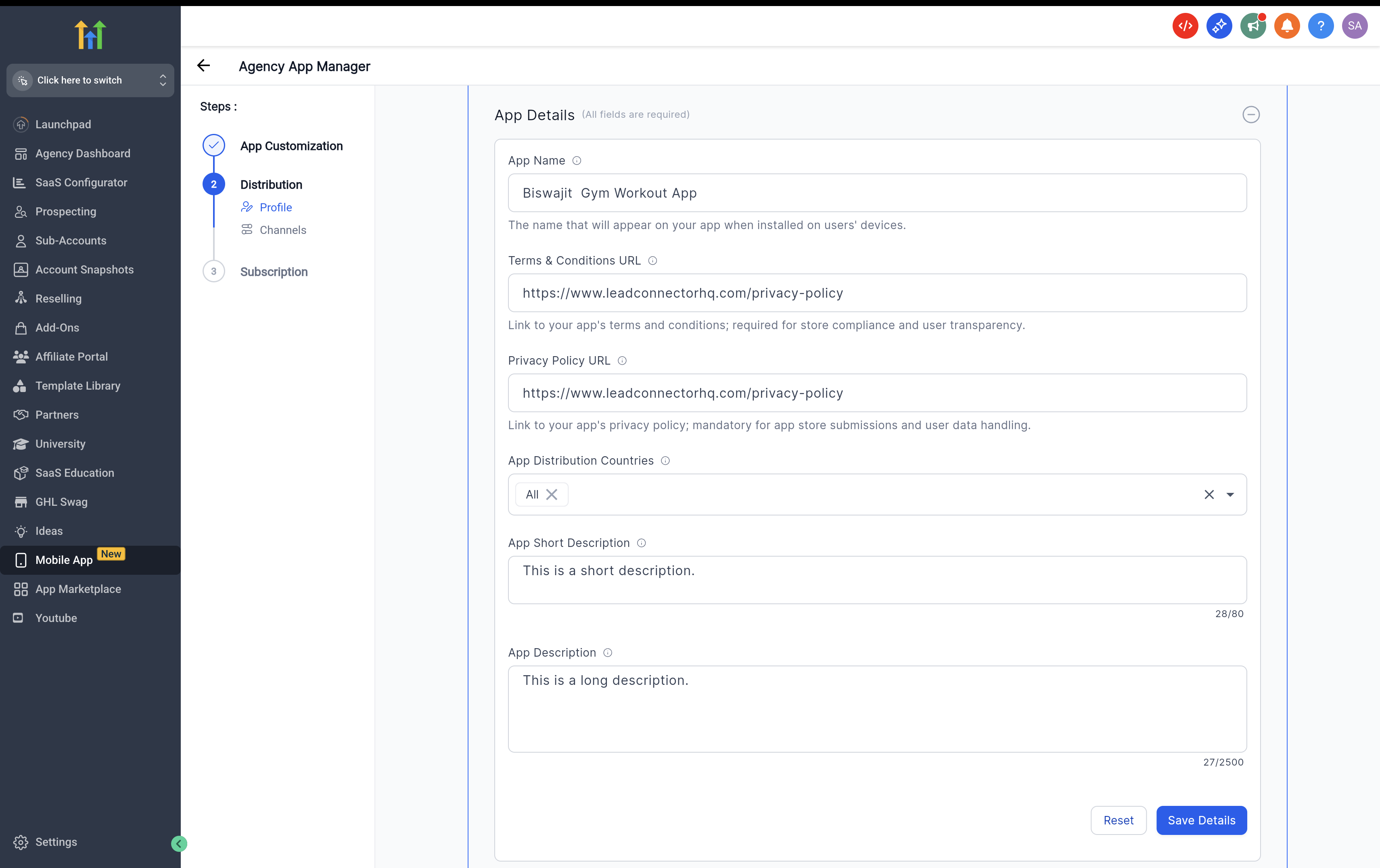
Task: Click the megaphone announcements icon
Action: click(x=1253, y=26)
